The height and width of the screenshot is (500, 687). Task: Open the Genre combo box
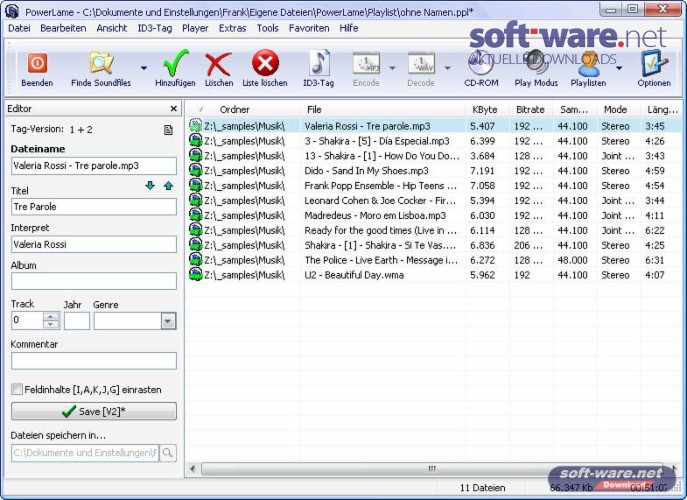coord(168,321)
